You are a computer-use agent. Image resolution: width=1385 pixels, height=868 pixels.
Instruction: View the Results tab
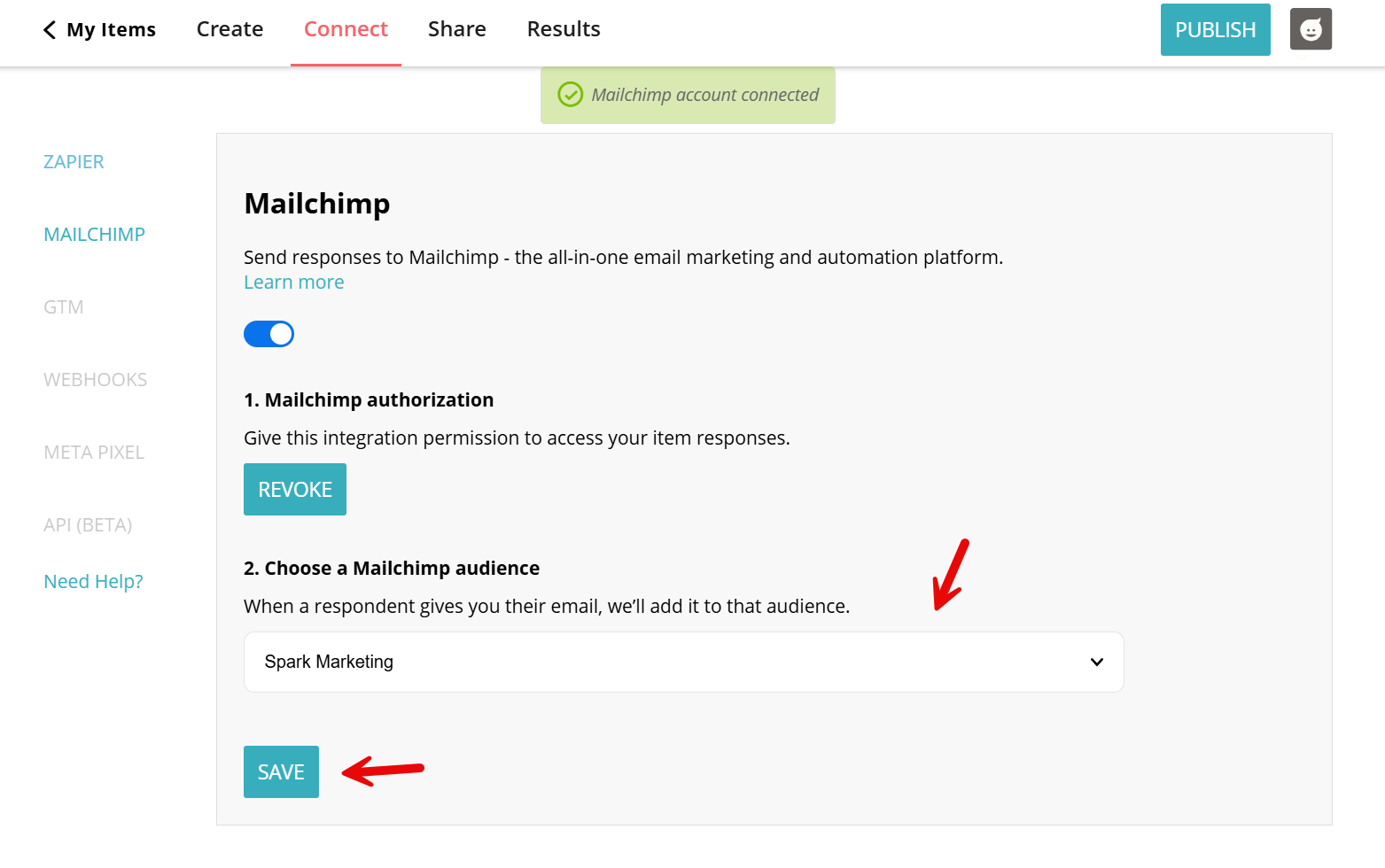(x=563, y=28)
